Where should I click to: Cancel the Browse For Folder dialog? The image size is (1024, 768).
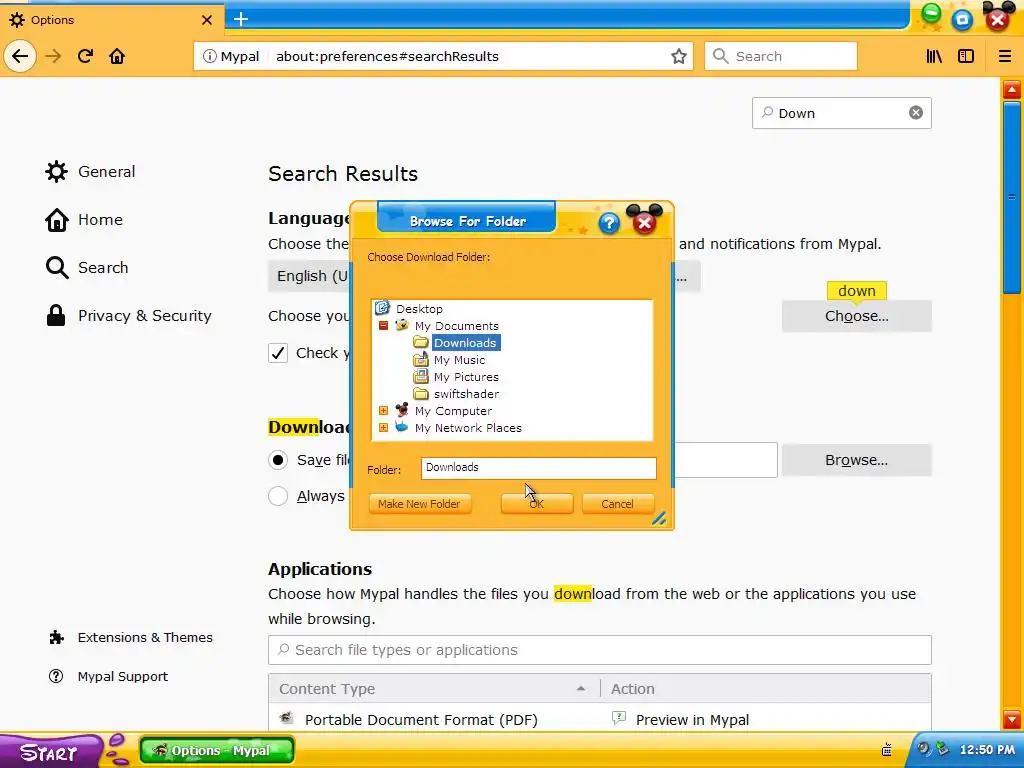[x=617, y=504]
